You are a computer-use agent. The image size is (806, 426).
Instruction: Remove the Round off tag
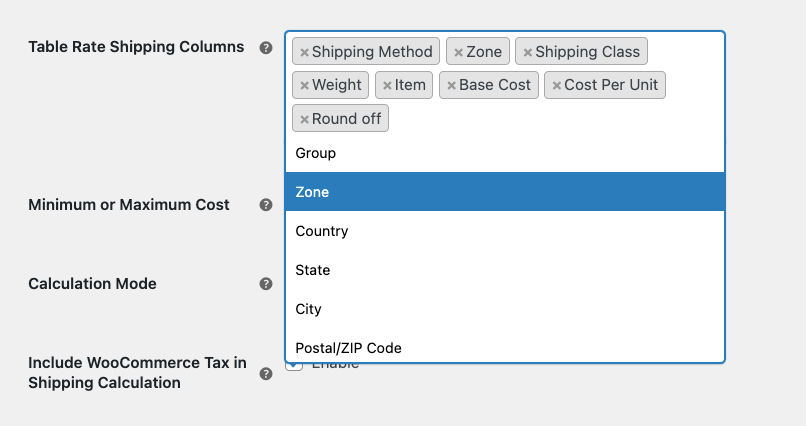tap(304, 119)
